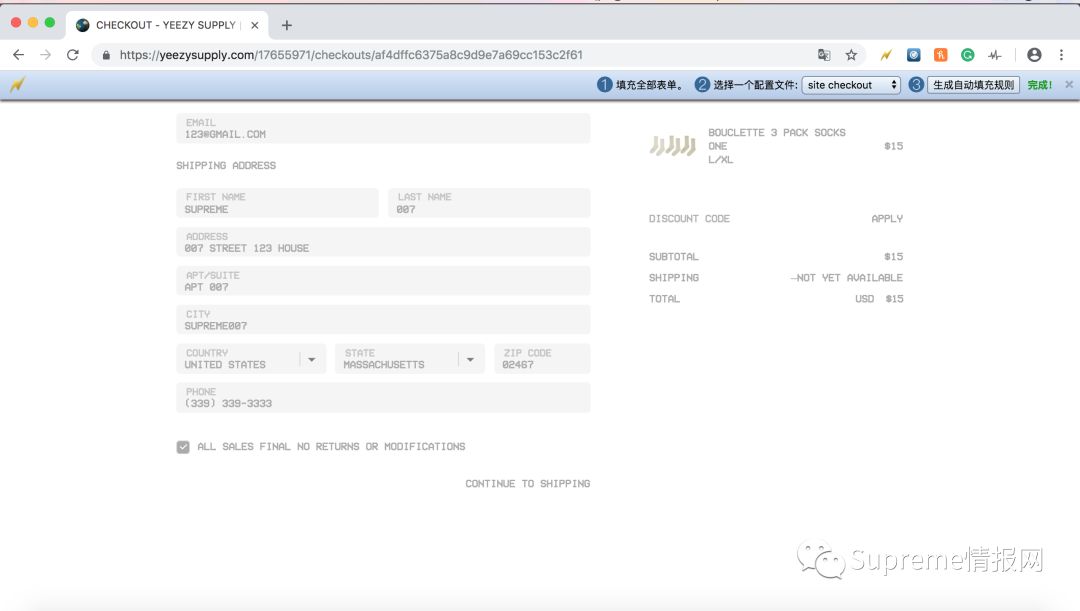The image size is (1080, 611).
Task: Edit the Phone field
Action: [383, 397]
